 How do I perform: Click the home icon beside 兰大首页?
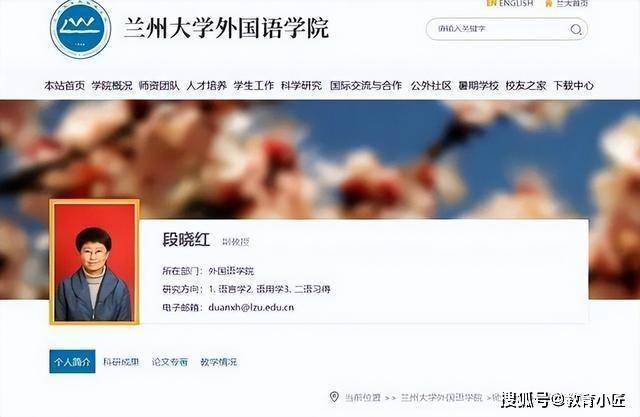pyautogui.click(x=549, y=4)
